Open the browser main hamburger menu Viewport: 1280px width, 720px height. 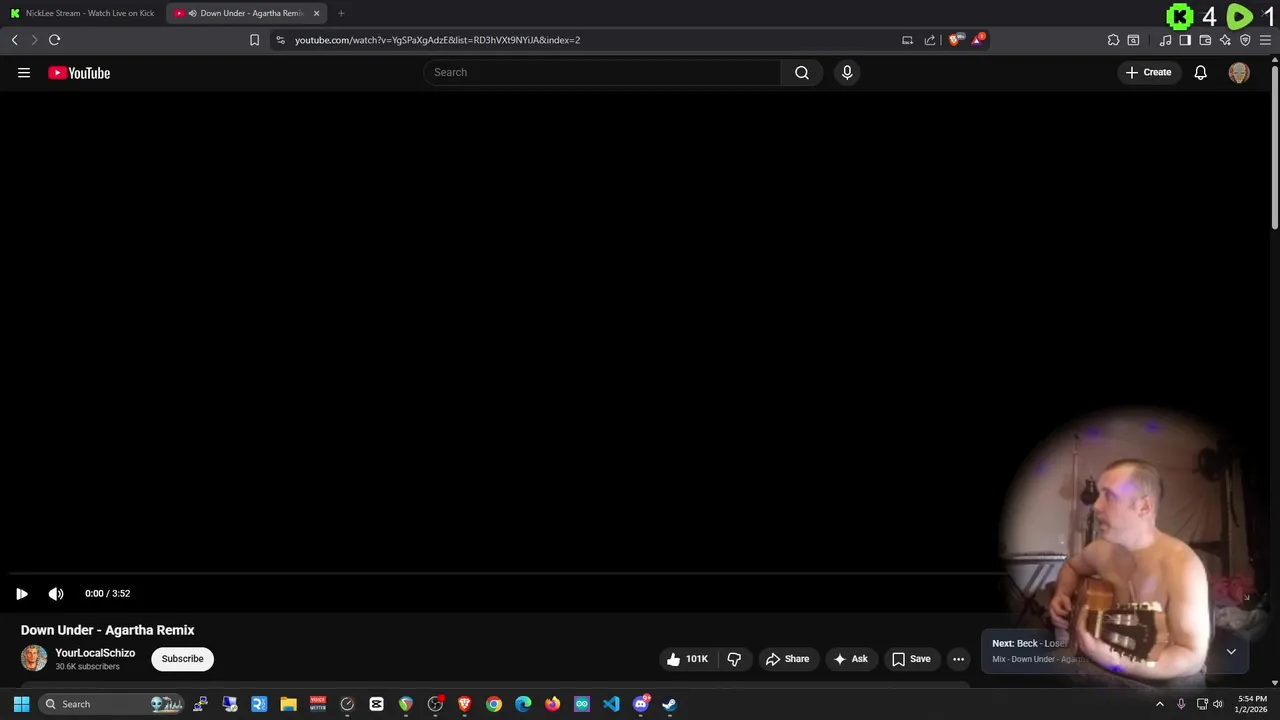1265,40
